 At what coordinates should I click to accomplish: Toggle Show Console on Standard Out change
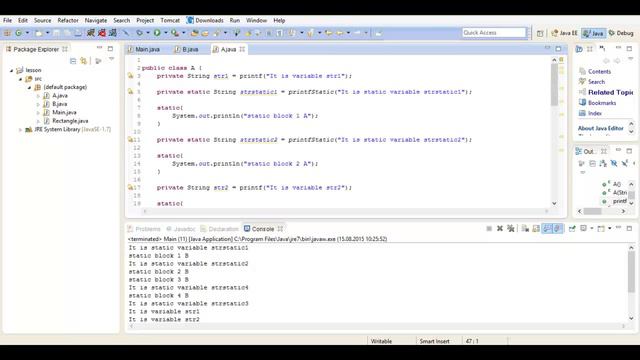click(547, 229)
